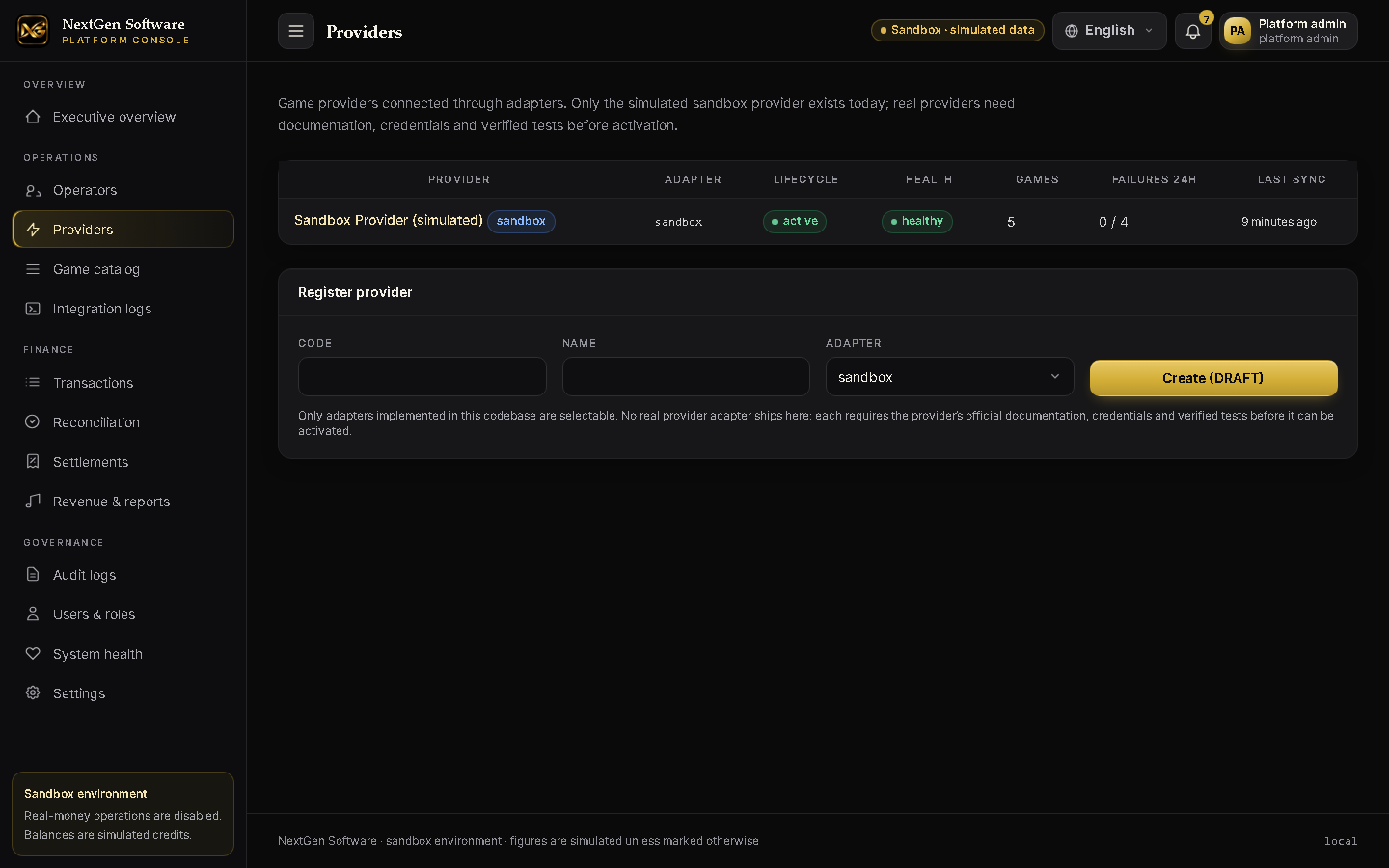Click the local label in footer
Screen dimensions: 1389x868
[x=1341, y=841]
